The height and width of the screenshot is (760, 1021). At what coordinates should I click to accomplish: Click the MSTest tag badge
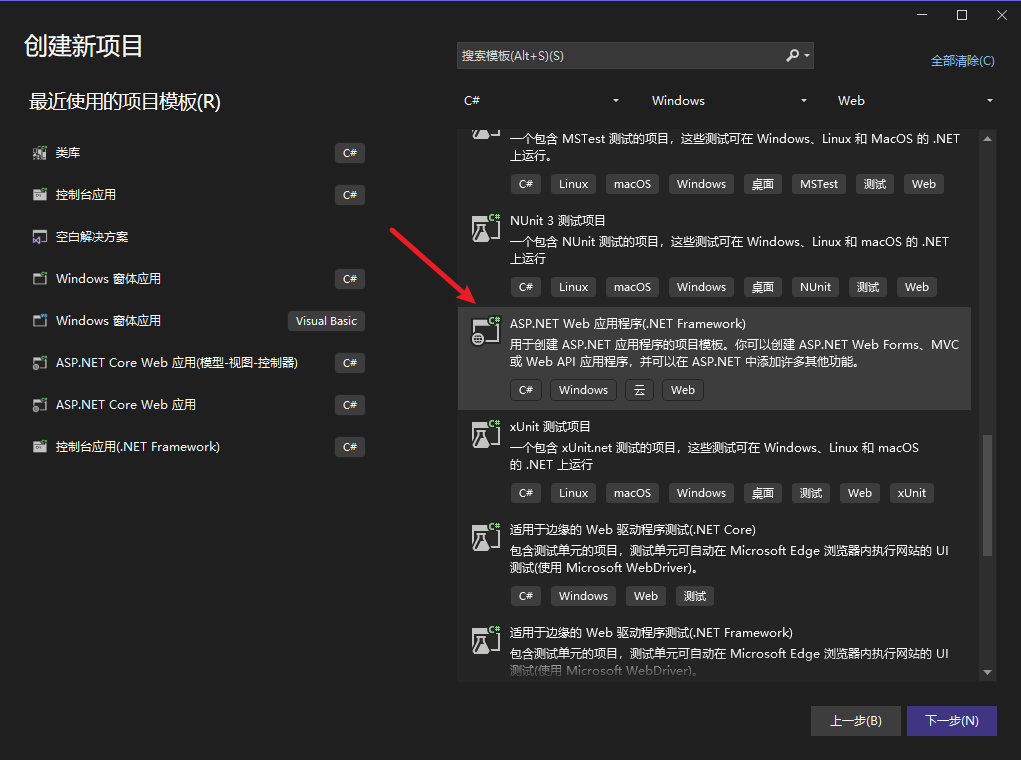click(818, 184)
